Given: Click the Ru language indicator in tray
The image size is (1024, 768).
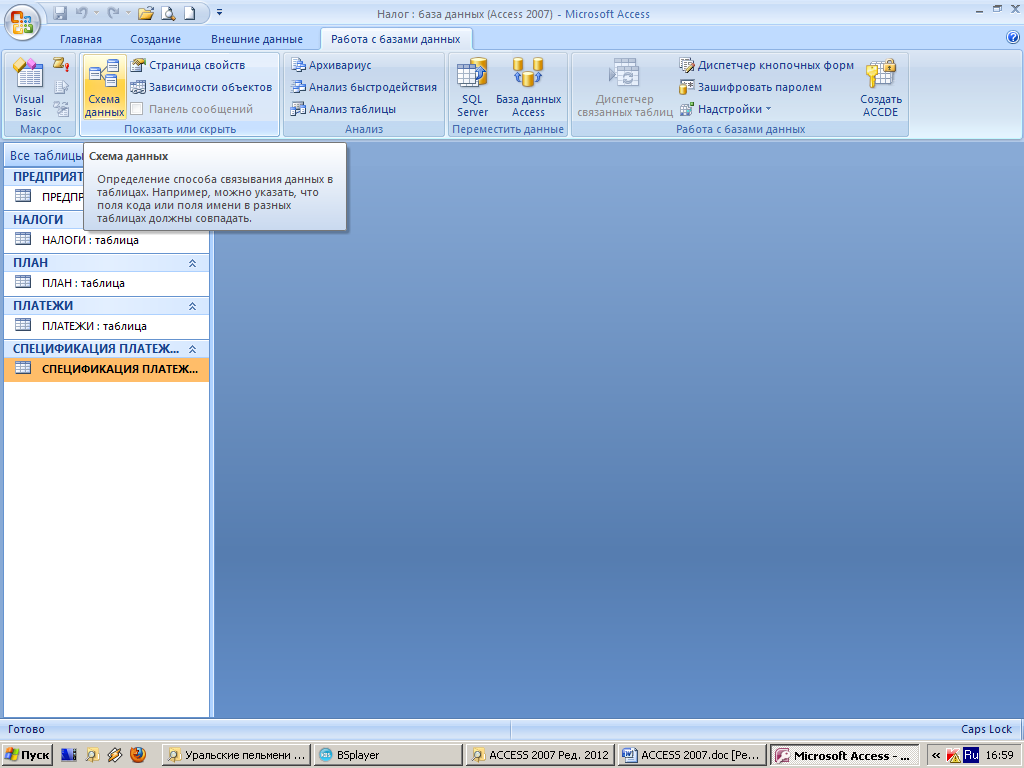Looking at the screenshot, I should pos(971,755).
